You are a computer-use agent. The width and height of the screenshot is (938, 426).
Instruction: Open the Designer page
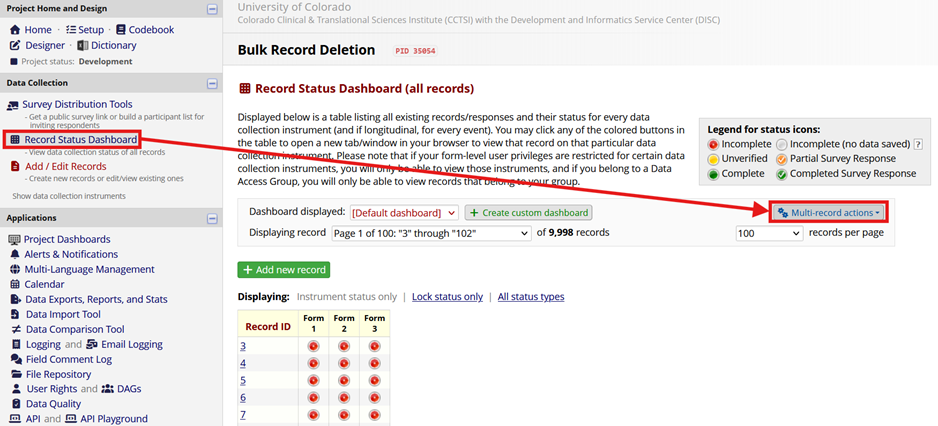pos(45,45)
